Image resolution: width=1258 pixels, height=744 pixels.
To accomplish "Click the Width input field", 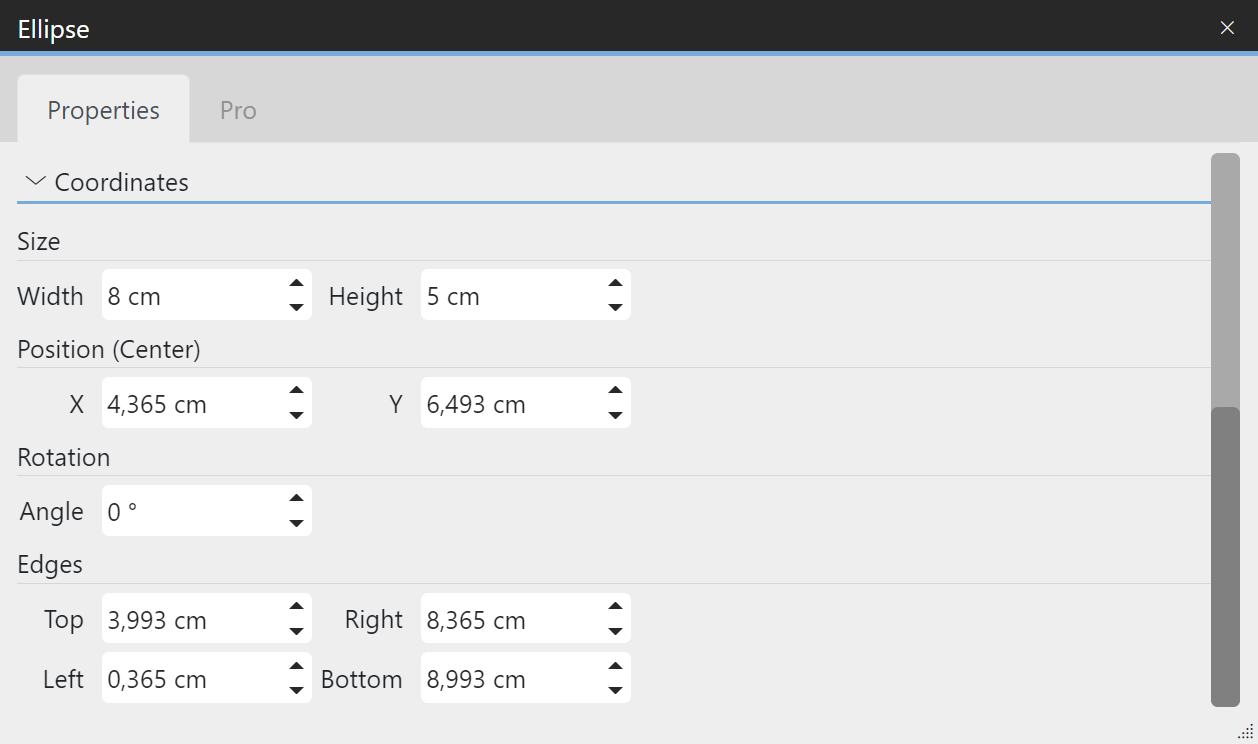I will (x=190, y=296).
